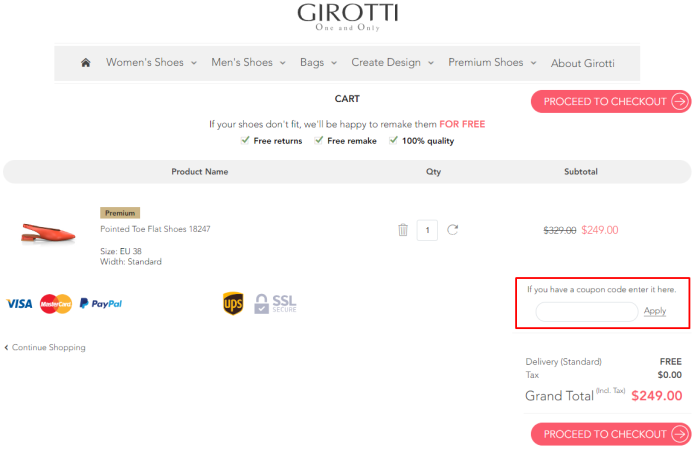Expand the Women's Shoes dropdown arrow
Viewport: 700px width, 451px height.
194,63
